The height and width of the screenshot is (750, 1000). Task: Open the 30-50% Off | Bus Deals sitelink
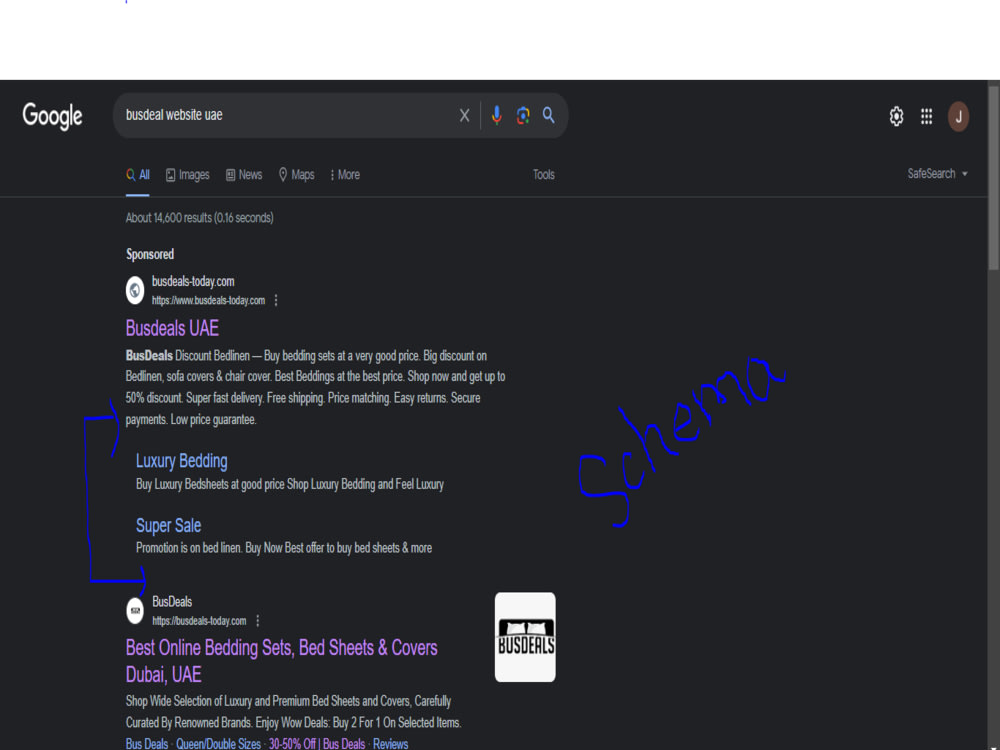[317, 744]
